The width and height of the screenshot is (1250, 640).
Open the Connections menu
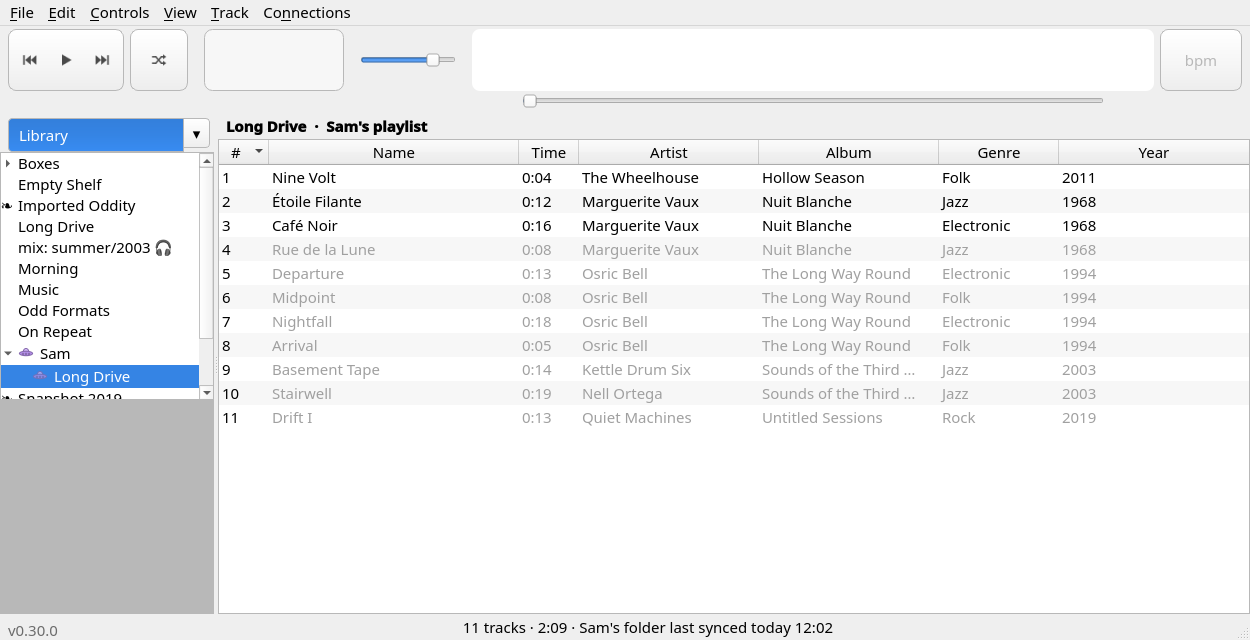(307, 13)
